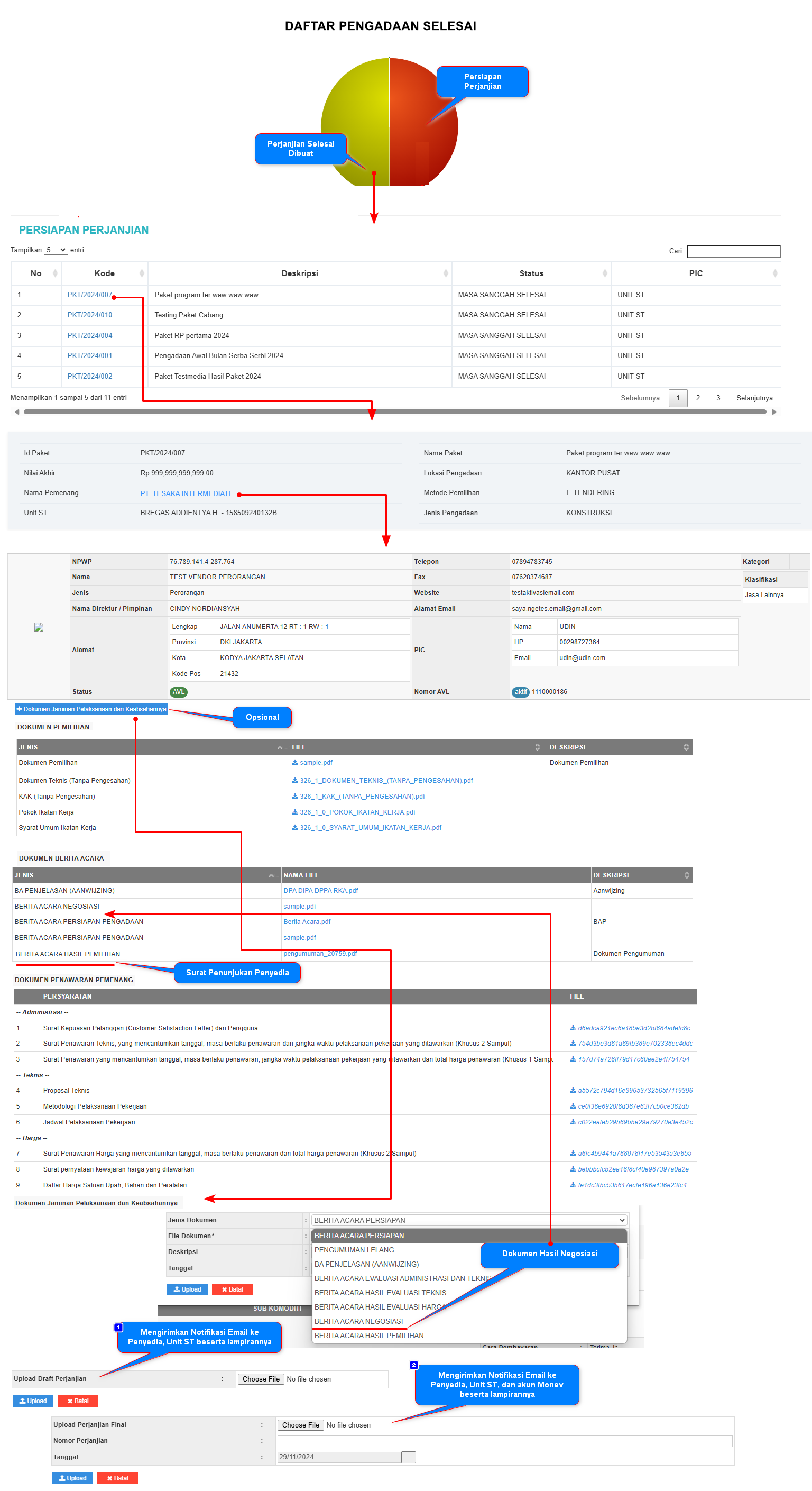Open the Tampilkan entries dropdown
This screenshot has width=812, height=1491.
point(56,250)
